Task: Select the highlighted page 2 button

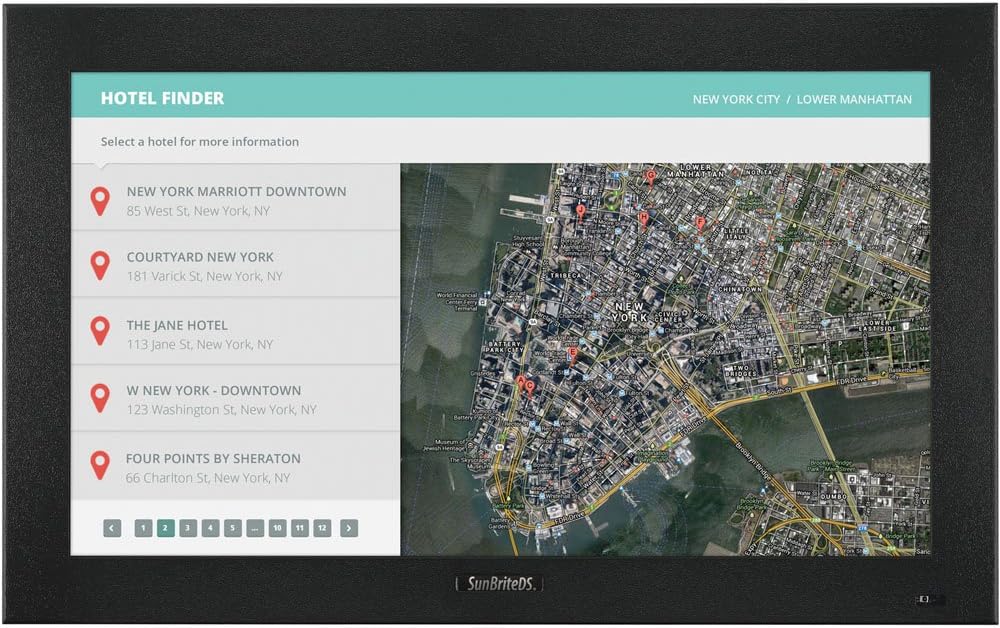Action: [x=165, y=528]
